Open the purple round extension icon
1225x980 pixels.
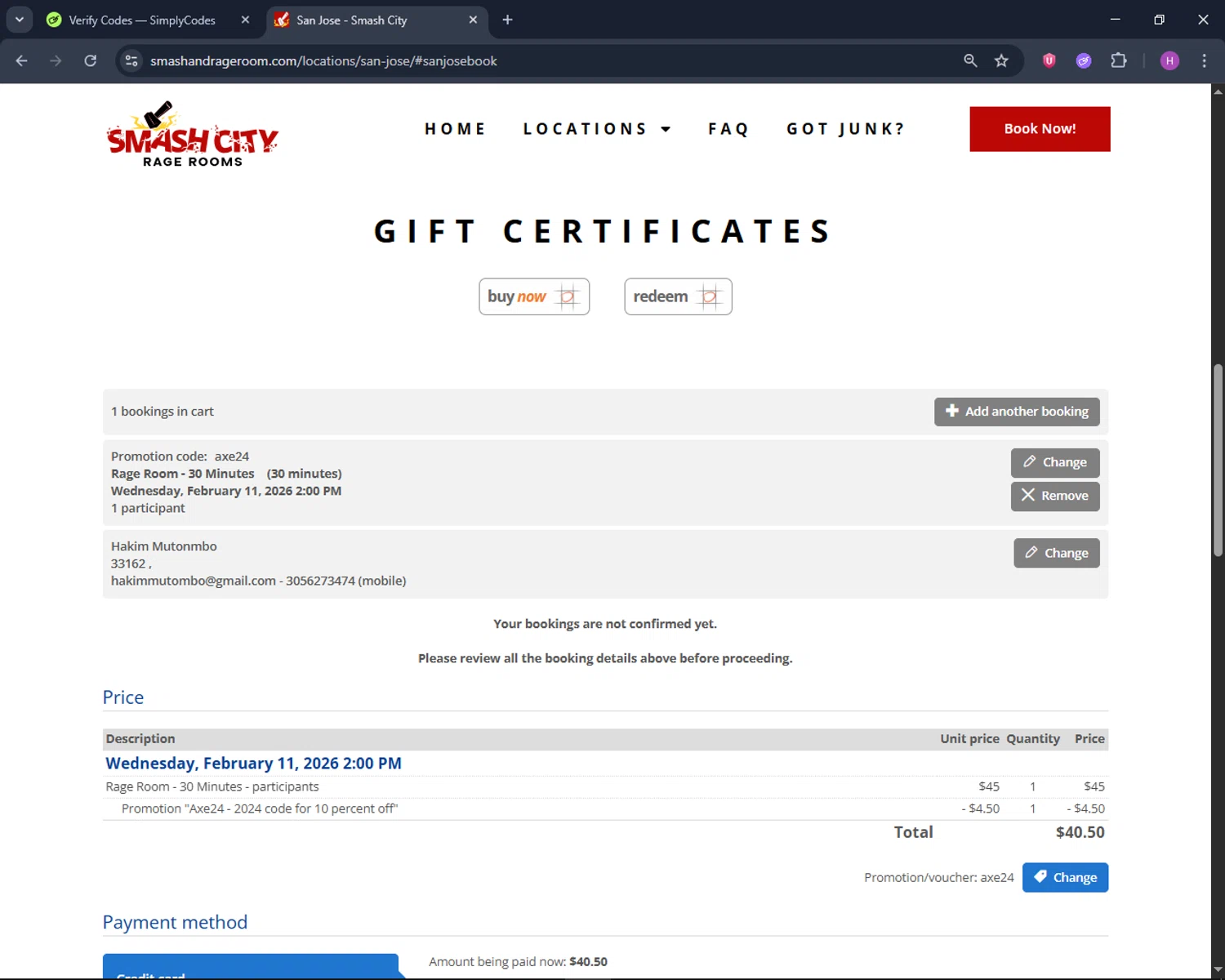(1084, 60)
